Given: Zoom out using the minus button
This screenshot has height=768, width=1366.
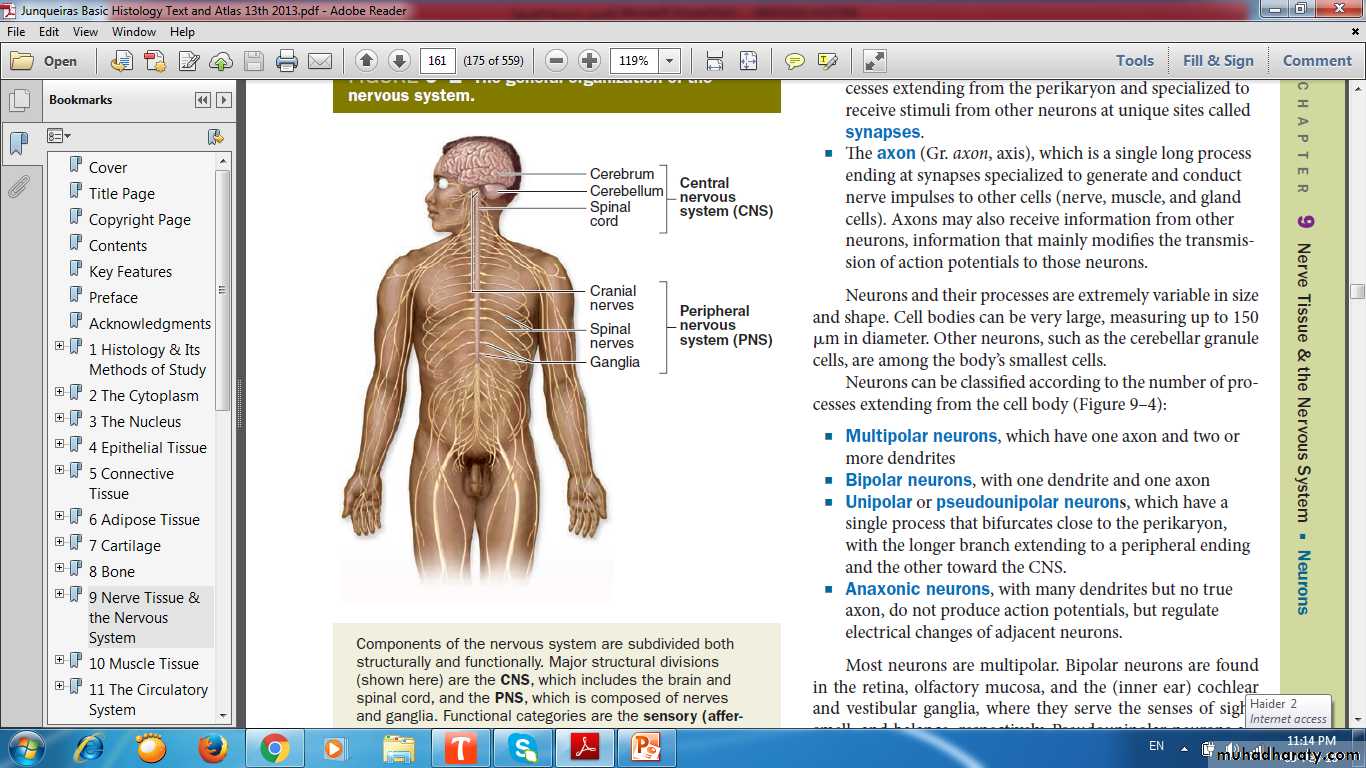Looking at the screenshot, I should coord(557,61).
